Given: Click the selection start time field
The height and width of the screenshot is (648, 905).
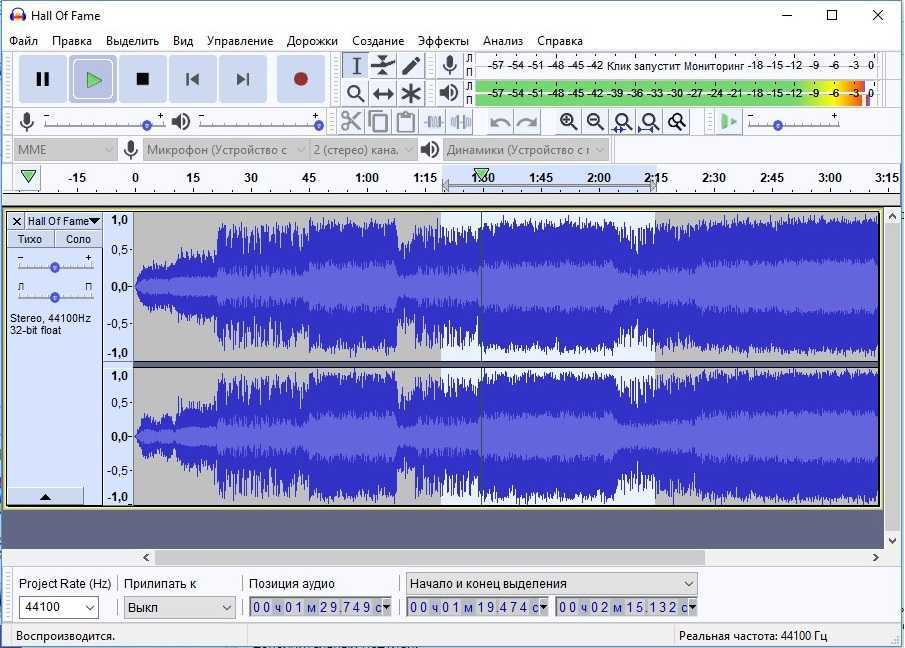Looking at the screenshot, I should coord(477,607).
